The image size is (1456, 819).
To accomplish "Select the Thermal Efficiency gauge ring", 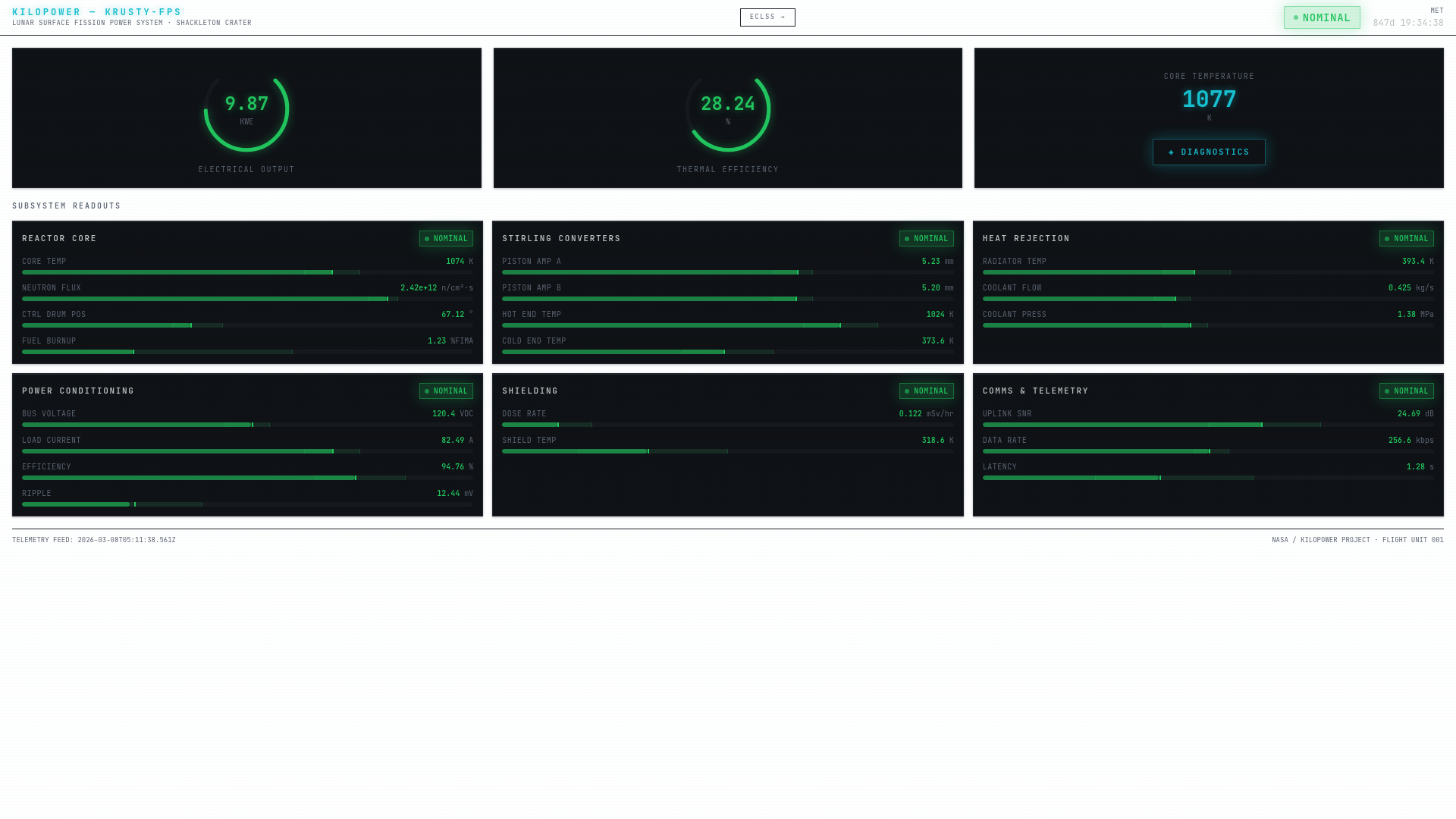I will coord(728,109).
